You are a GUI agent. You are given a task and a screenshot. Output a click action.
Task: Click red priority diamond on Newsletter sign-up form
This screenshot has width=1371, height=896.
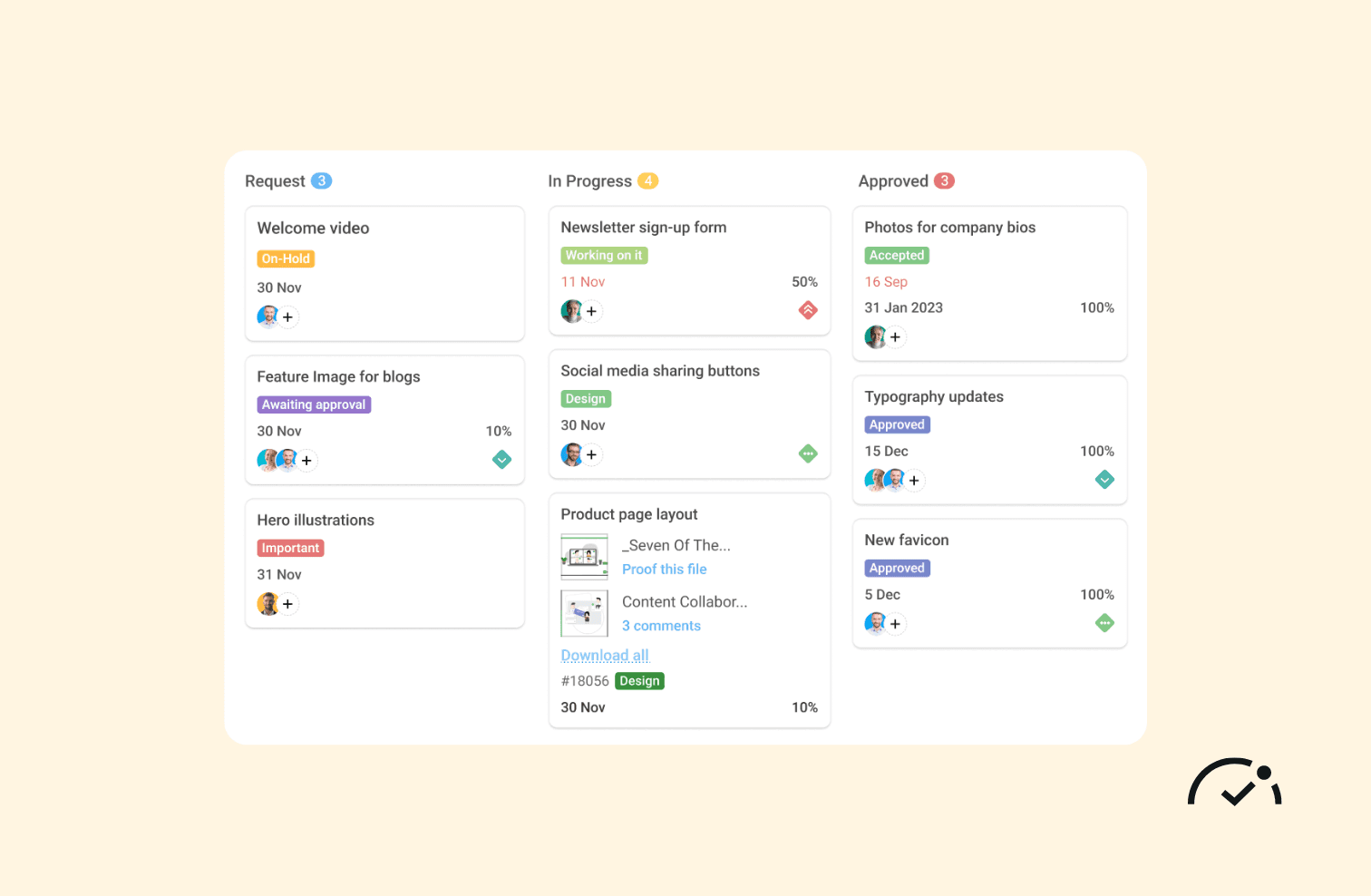click(808, 310)
